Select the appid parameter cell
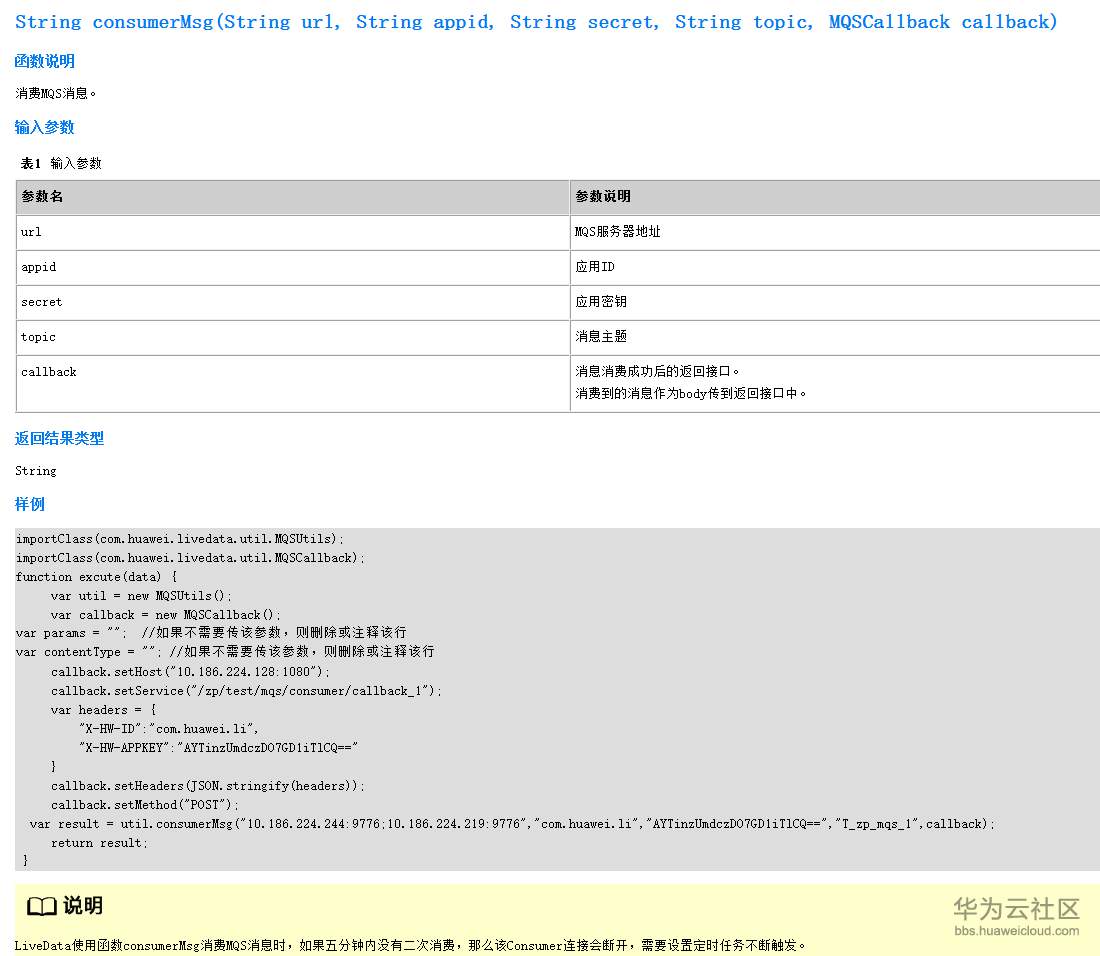 point(293,267)
